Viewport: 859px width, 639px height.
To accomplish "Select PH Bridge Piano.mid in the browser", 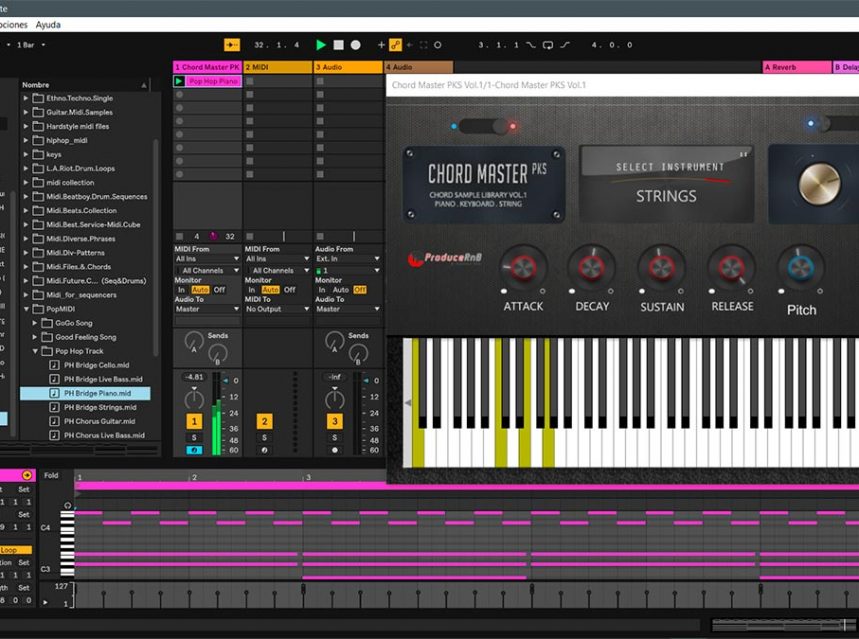I will [x=85, y=393].
